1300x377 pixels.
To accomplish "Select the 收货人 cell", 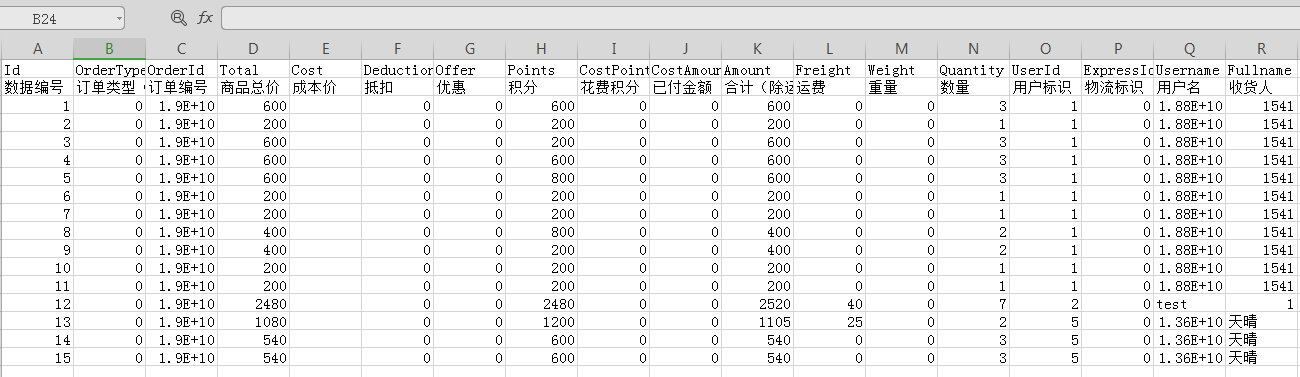I will 1262,88.
